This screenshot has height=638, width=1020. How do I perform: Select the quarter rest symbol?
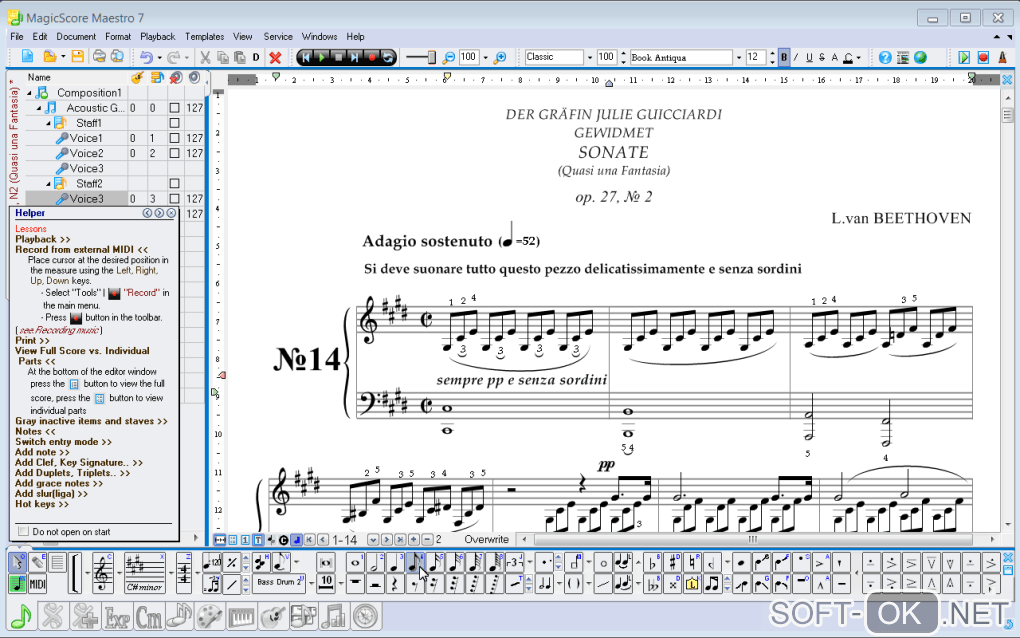[x=395, y=583]
